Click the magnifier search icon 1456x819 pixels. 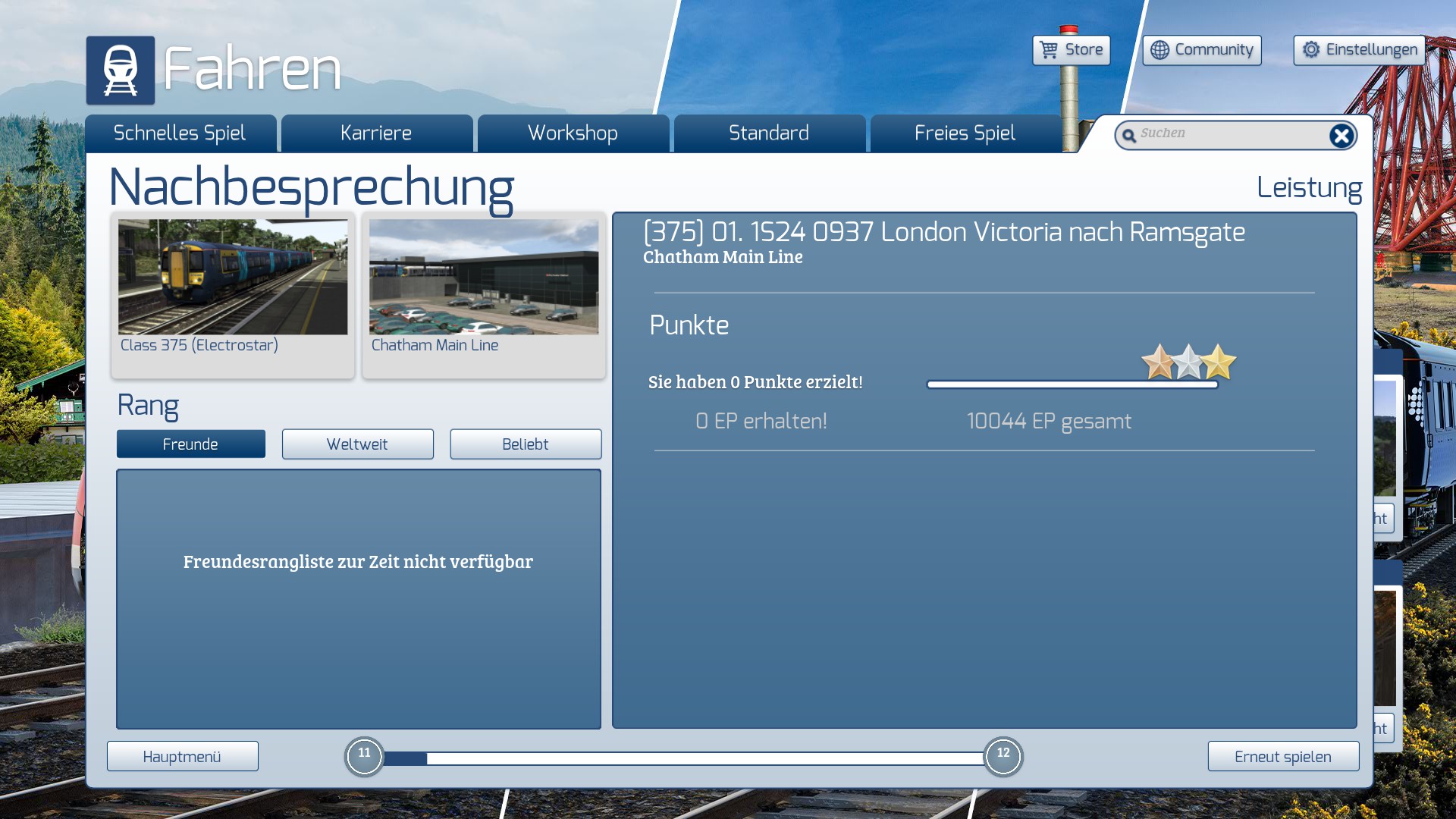point(1129,136)
